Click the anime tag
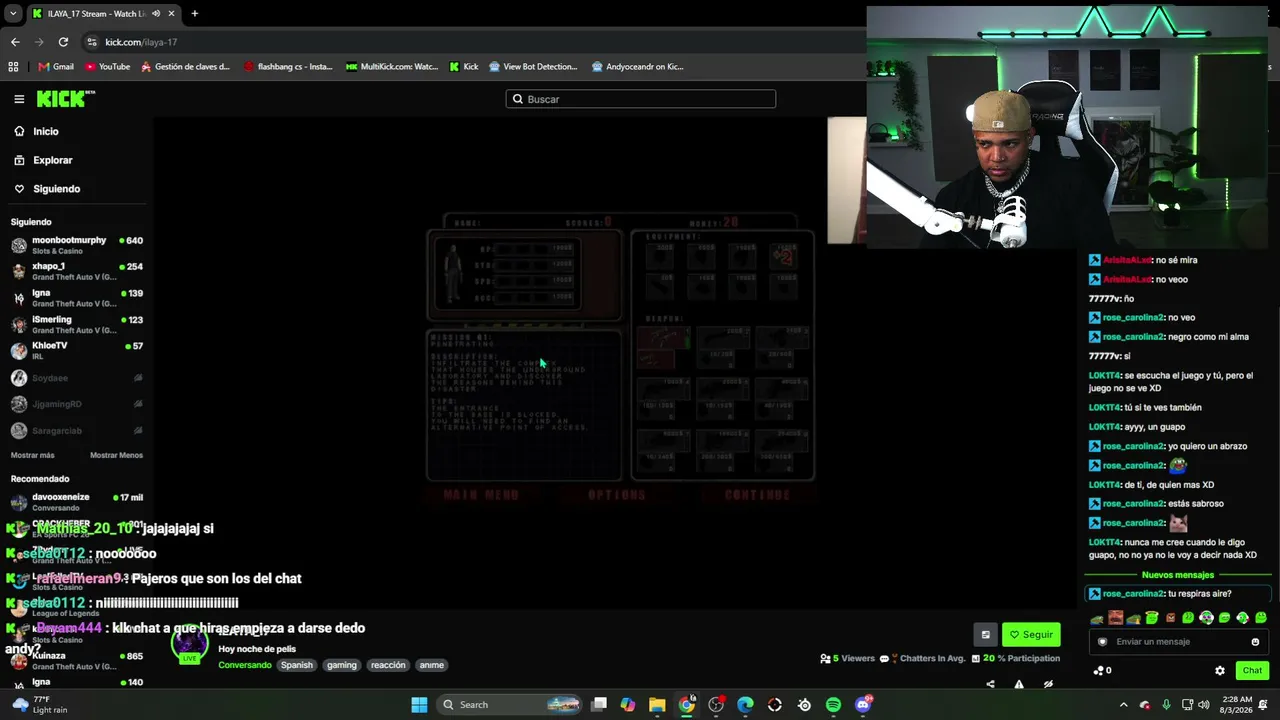The width and height of the screenshot is (1280, 720). pos(431,665)
